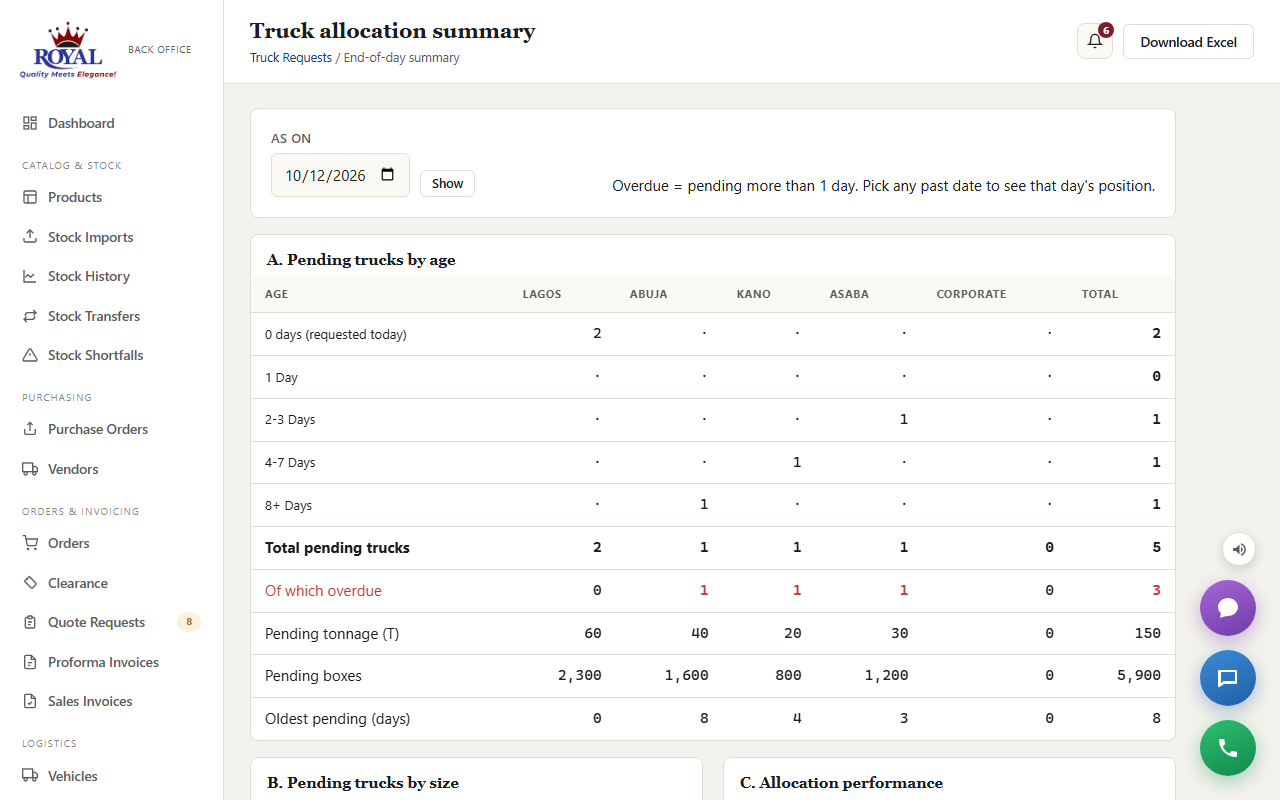Click the Lagos column header

click(x=542, y=294)
